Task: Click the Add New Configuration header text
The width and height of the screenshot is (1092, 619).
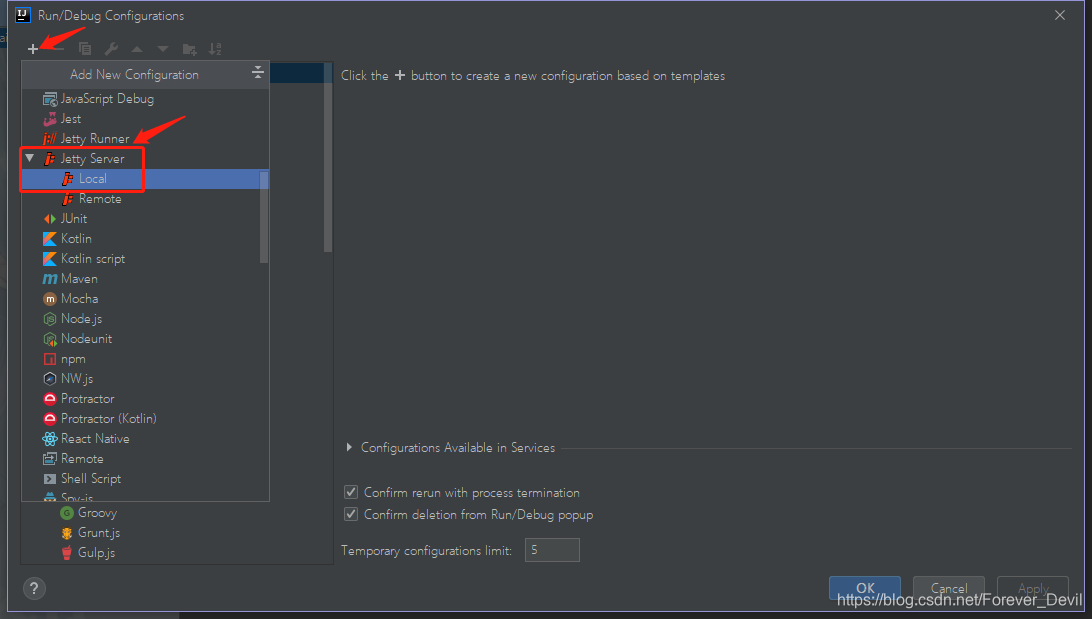Action: (x=134, y=75)
